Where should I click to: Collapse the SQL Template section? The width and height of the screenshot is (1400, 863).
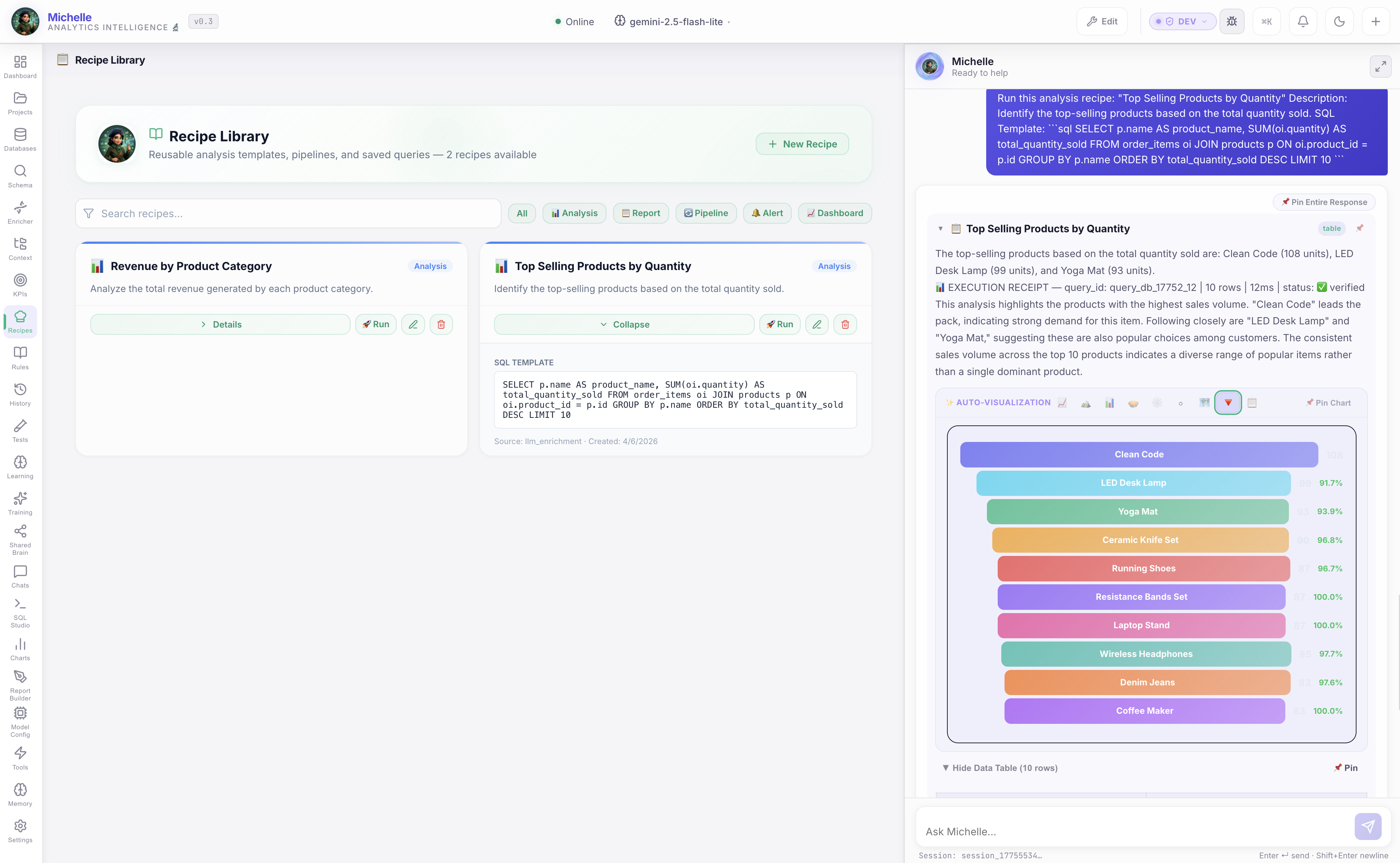coord(624,324)
